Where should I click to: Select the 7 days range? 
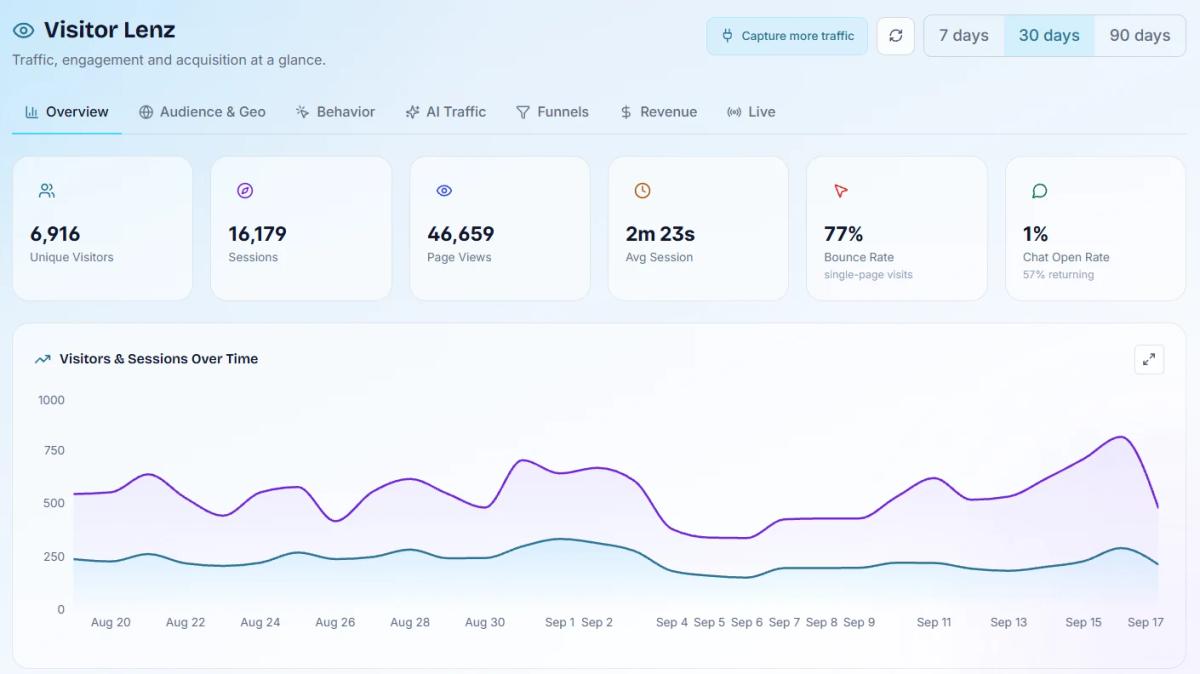(x=964, y=36)
